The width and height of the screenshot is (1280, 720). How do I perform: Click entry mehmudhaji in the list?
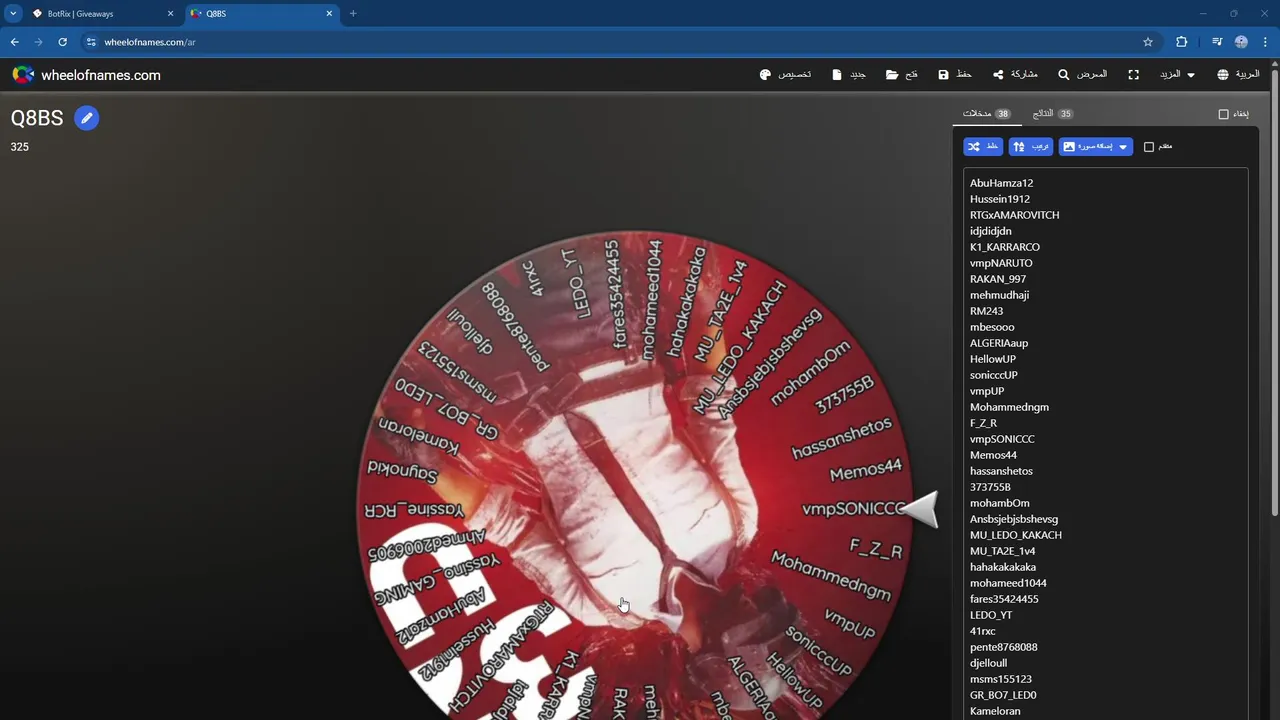999,295
